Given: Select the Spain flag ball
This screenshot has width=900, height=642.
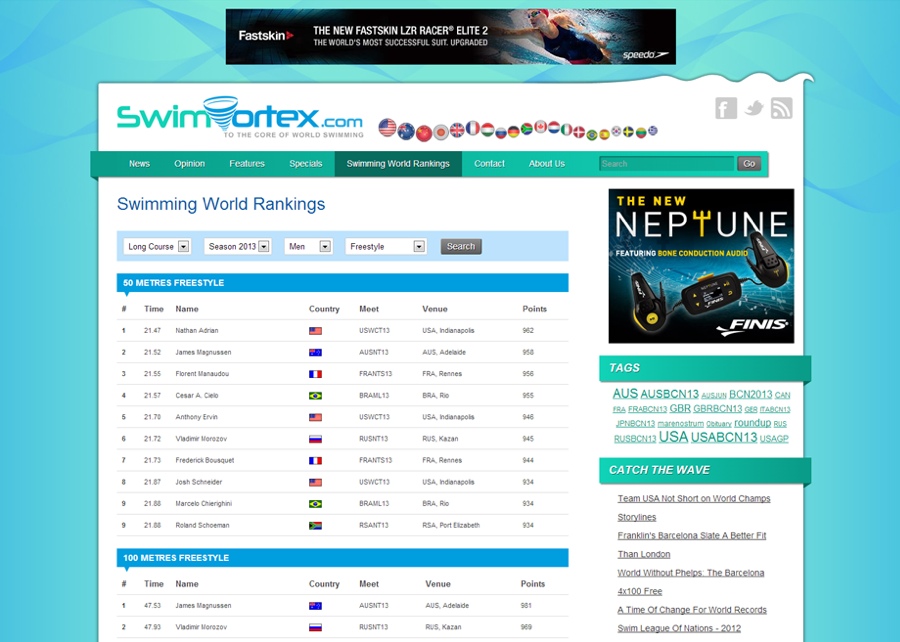Looking at the screenshot, I should tap(604, 134).
